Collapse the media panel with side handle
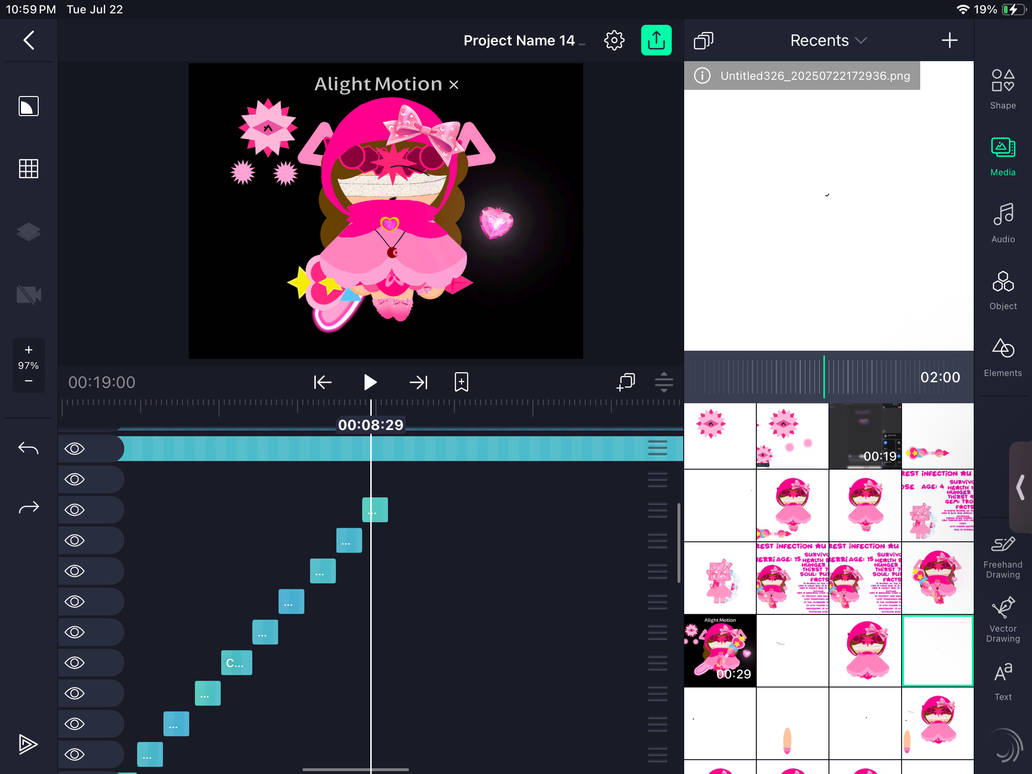The width and height of the screenshot is (1032, 774). coord(1020,488)
